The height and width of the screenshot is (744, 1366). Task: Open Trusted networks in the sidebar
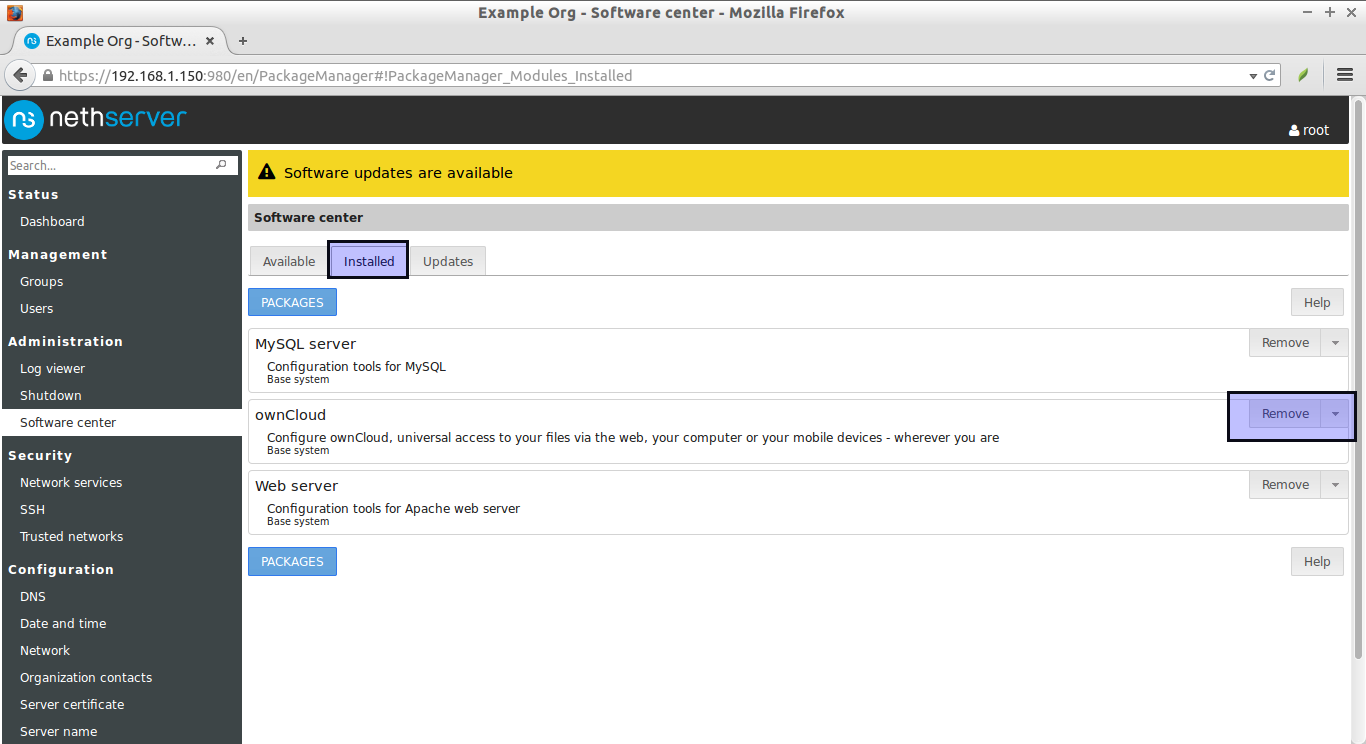click(x=71, y=537)
